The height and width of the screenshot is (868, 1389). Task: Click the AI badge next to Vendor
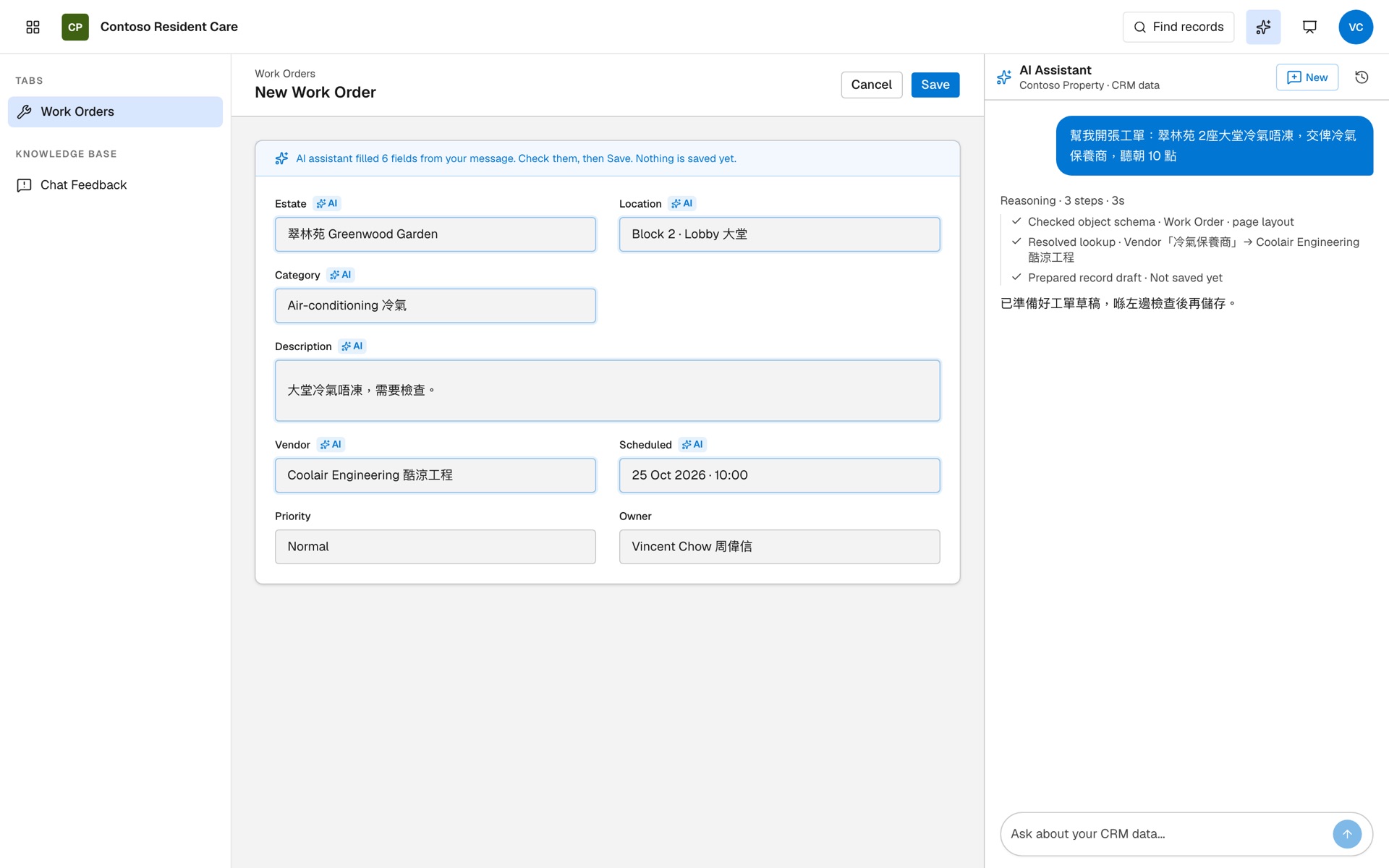coord(331,444)
